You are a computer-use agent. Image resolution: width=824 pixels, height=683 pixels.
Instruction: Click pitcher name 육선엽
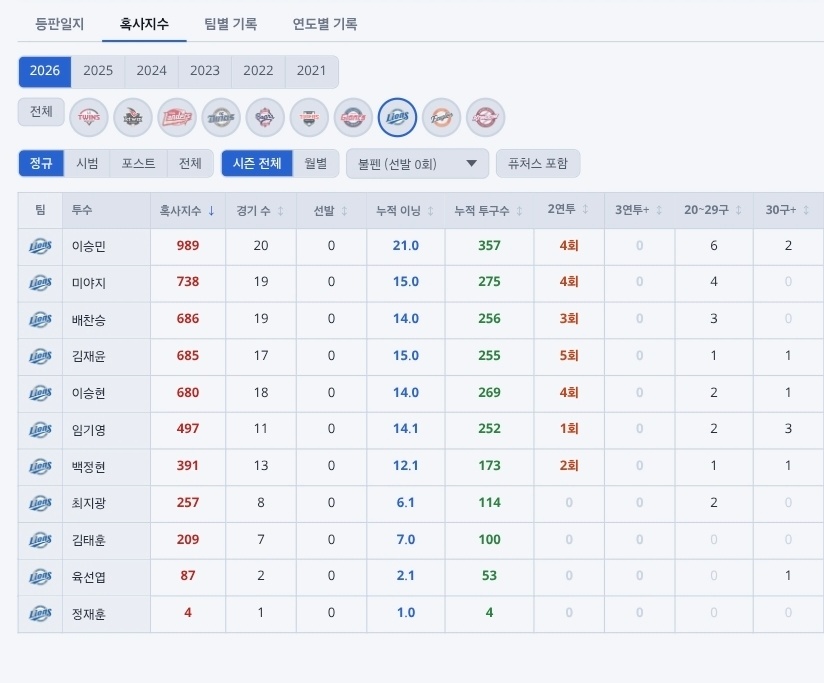(89, 577)
